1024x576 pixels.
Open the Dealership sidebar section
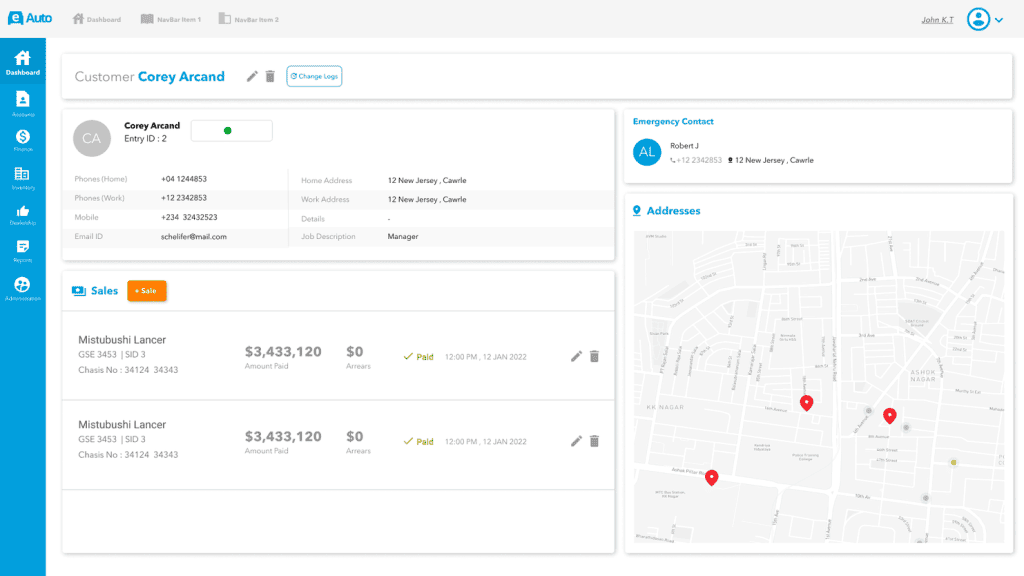(x=23, y=216)
